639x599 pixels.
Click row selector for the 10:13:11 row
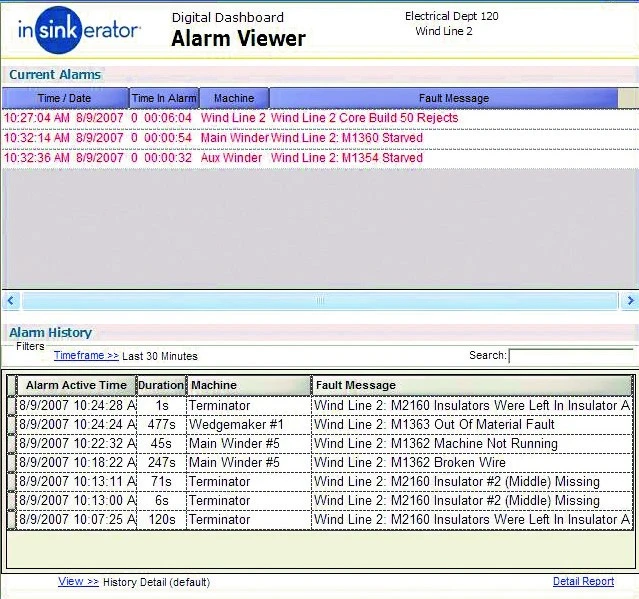(12, 482)
